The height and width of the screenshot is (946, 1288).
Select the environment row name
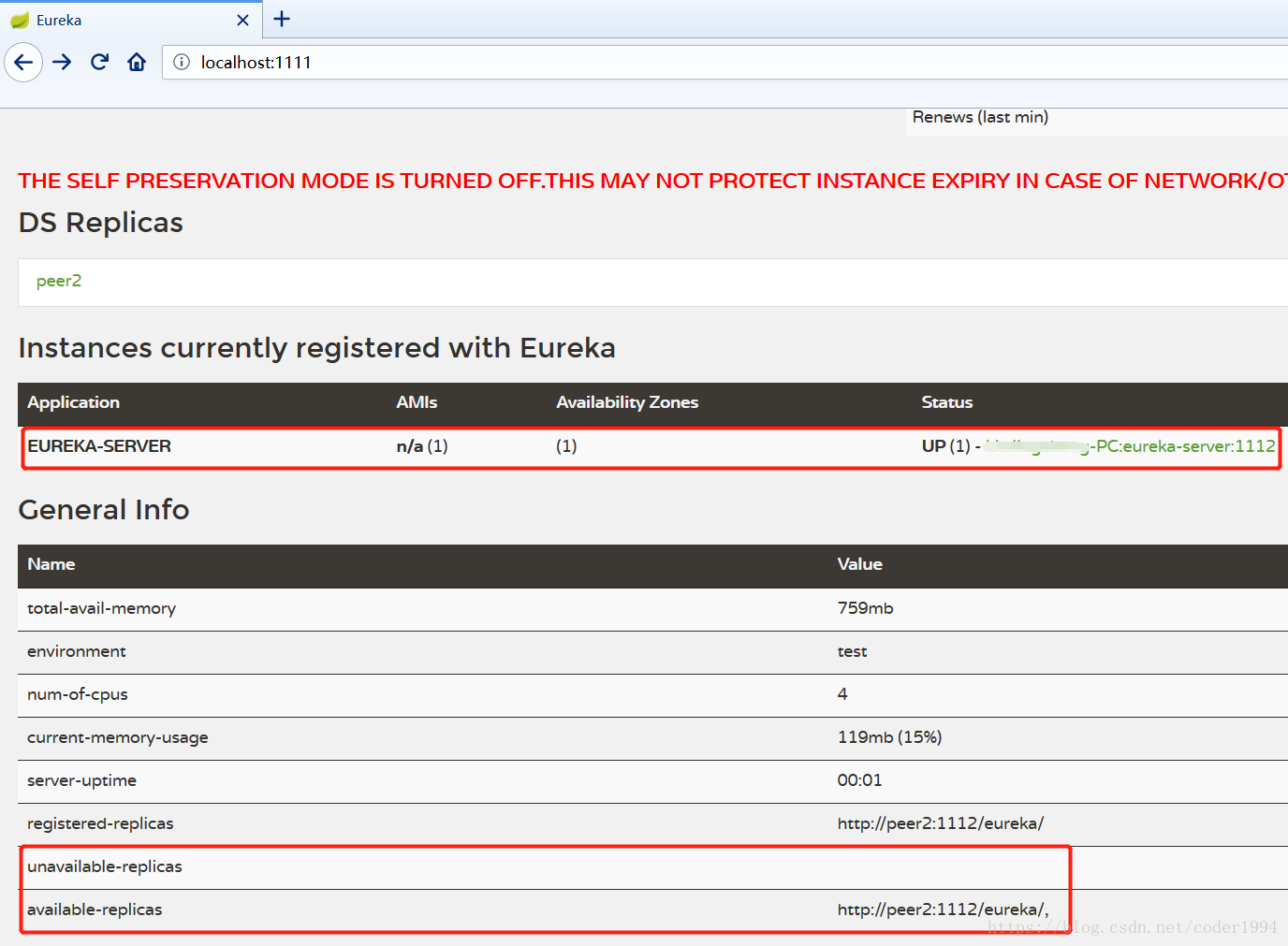pyautogui.click(x=77, y=651)
